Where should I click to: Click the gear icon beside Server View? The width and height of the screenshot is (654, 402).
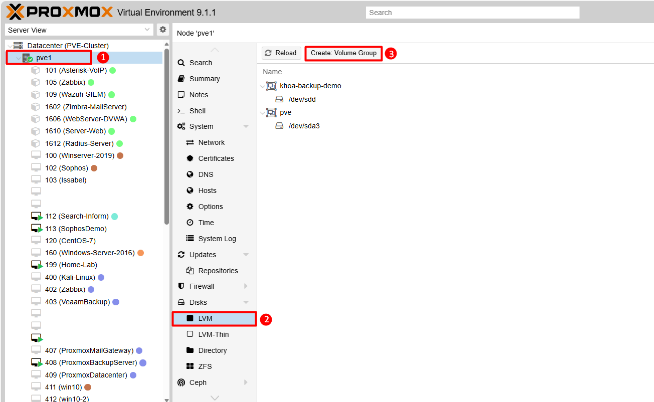tap(163, 30)
